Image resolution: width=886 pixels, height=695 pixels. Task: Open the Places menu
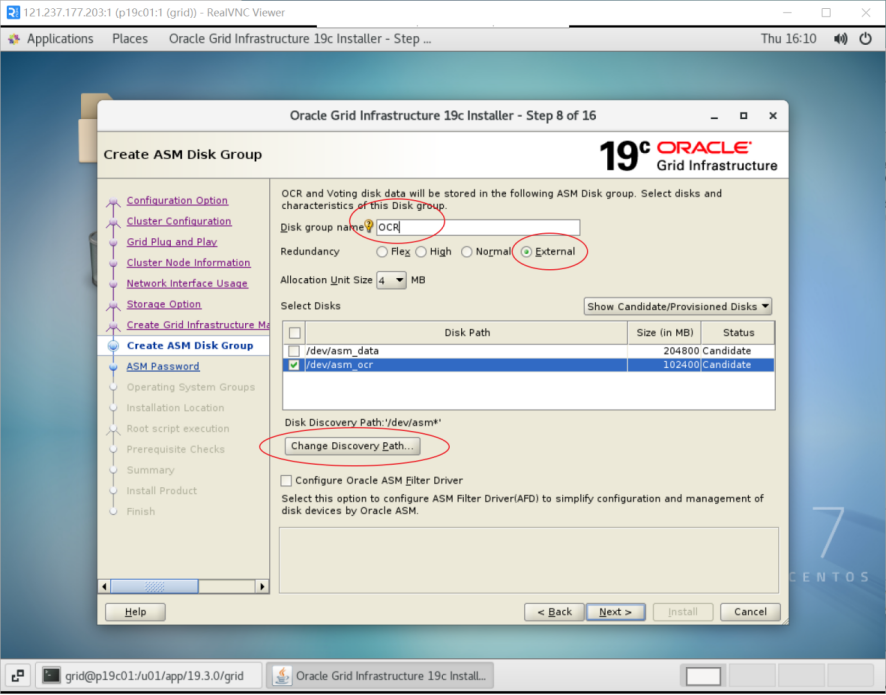click(x=130, y=39)
